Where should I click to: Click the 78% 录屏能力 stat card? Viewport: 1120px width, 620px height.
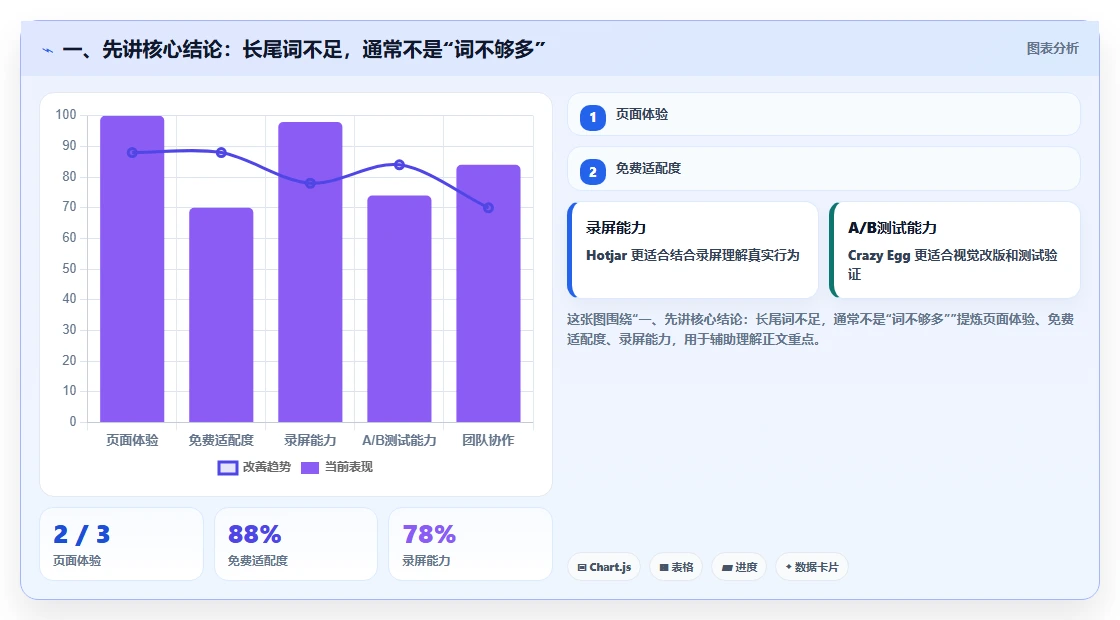[470, 544]
